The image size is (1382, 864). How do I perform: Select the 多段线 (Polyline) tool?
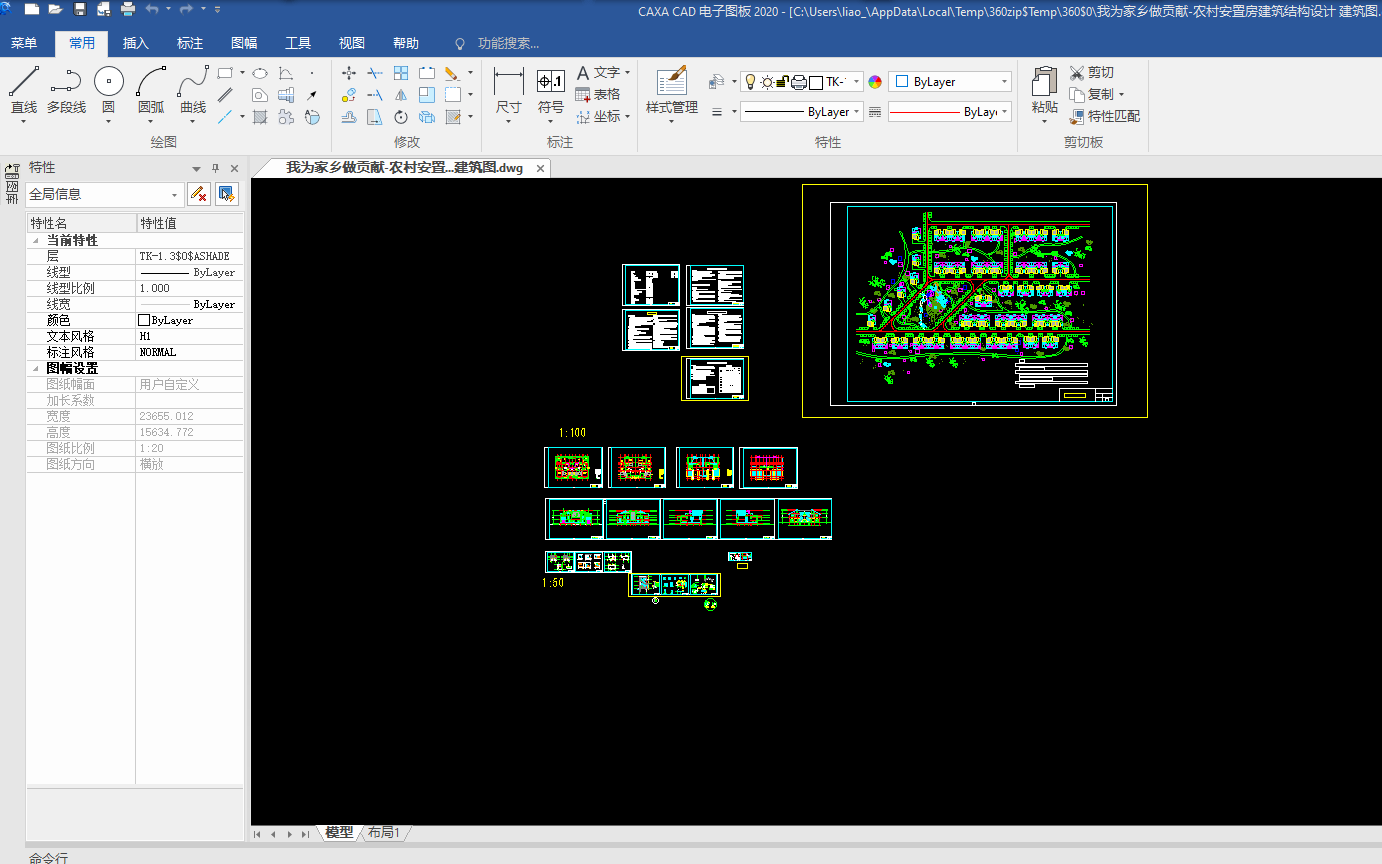tap(66, 90)
